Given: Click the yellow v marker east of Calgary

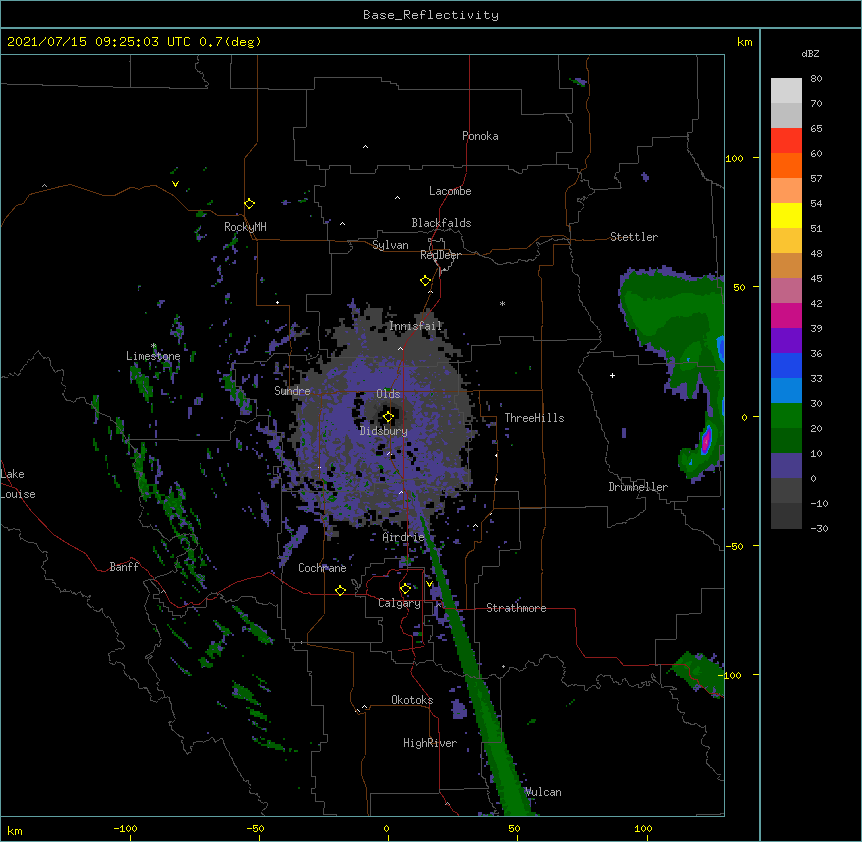Looking at the screenshot, I should click(429, 584).
